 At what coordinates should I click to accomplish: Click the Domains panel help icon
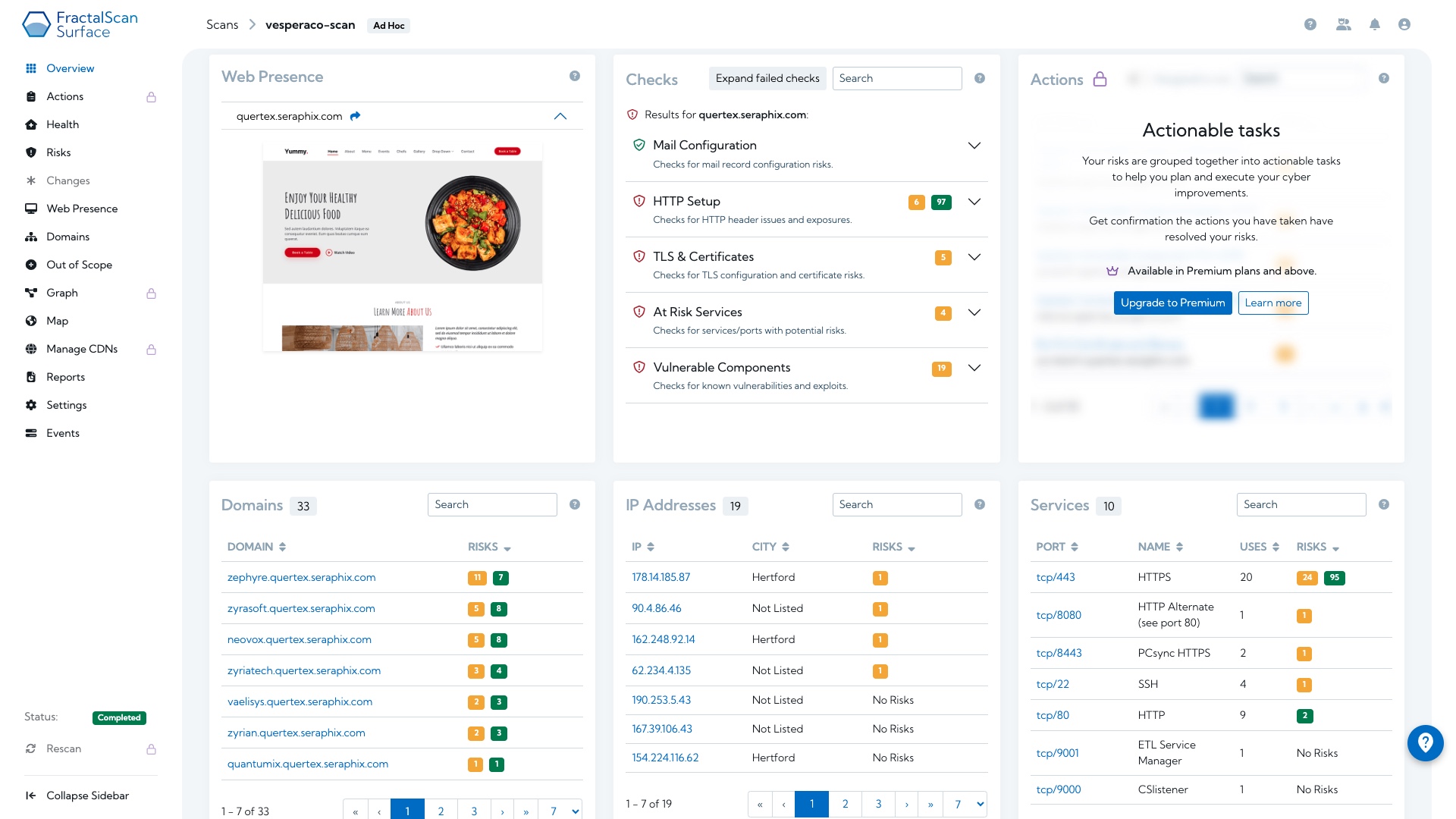pos(574,504)
